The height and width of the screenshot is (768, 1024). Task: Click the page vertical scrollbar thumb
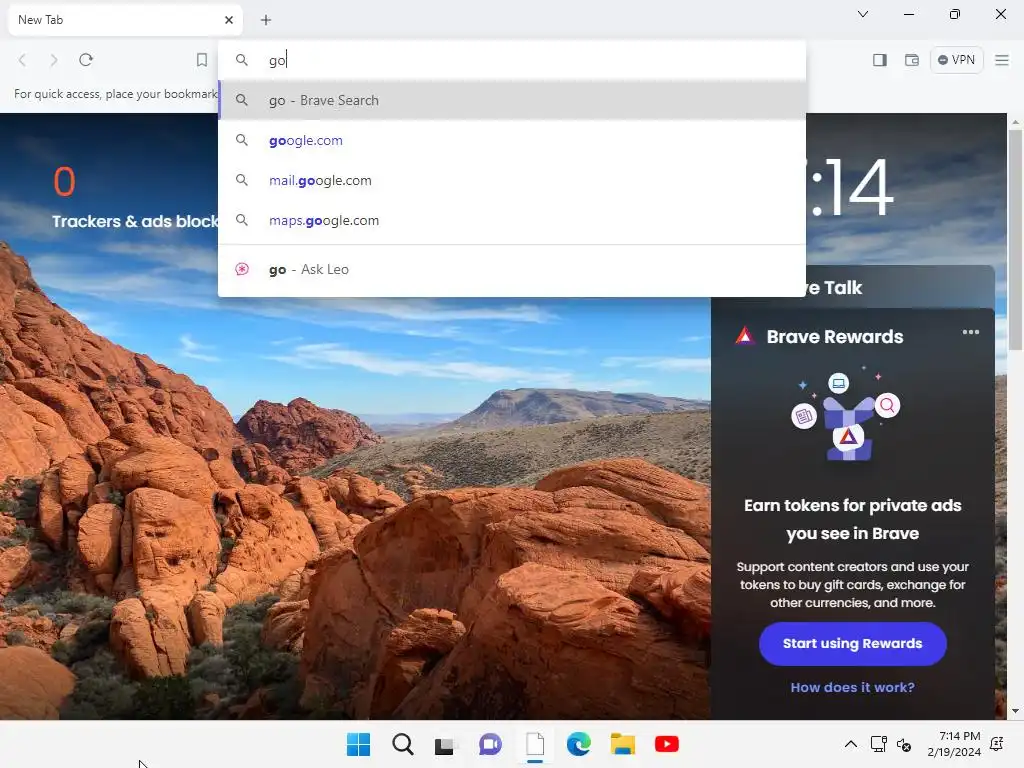tap(1015, 240)
